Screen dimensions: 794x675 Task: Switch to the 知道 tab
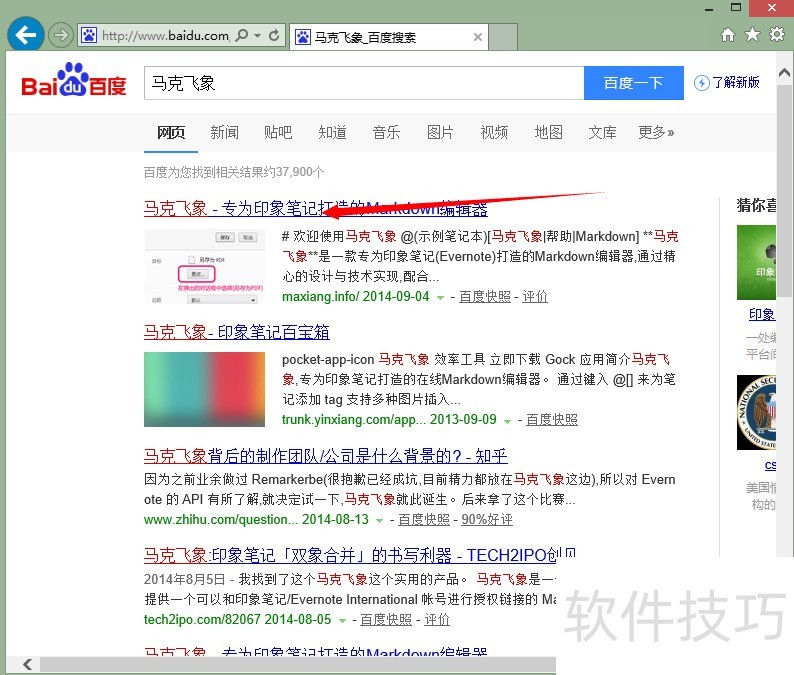332,133
